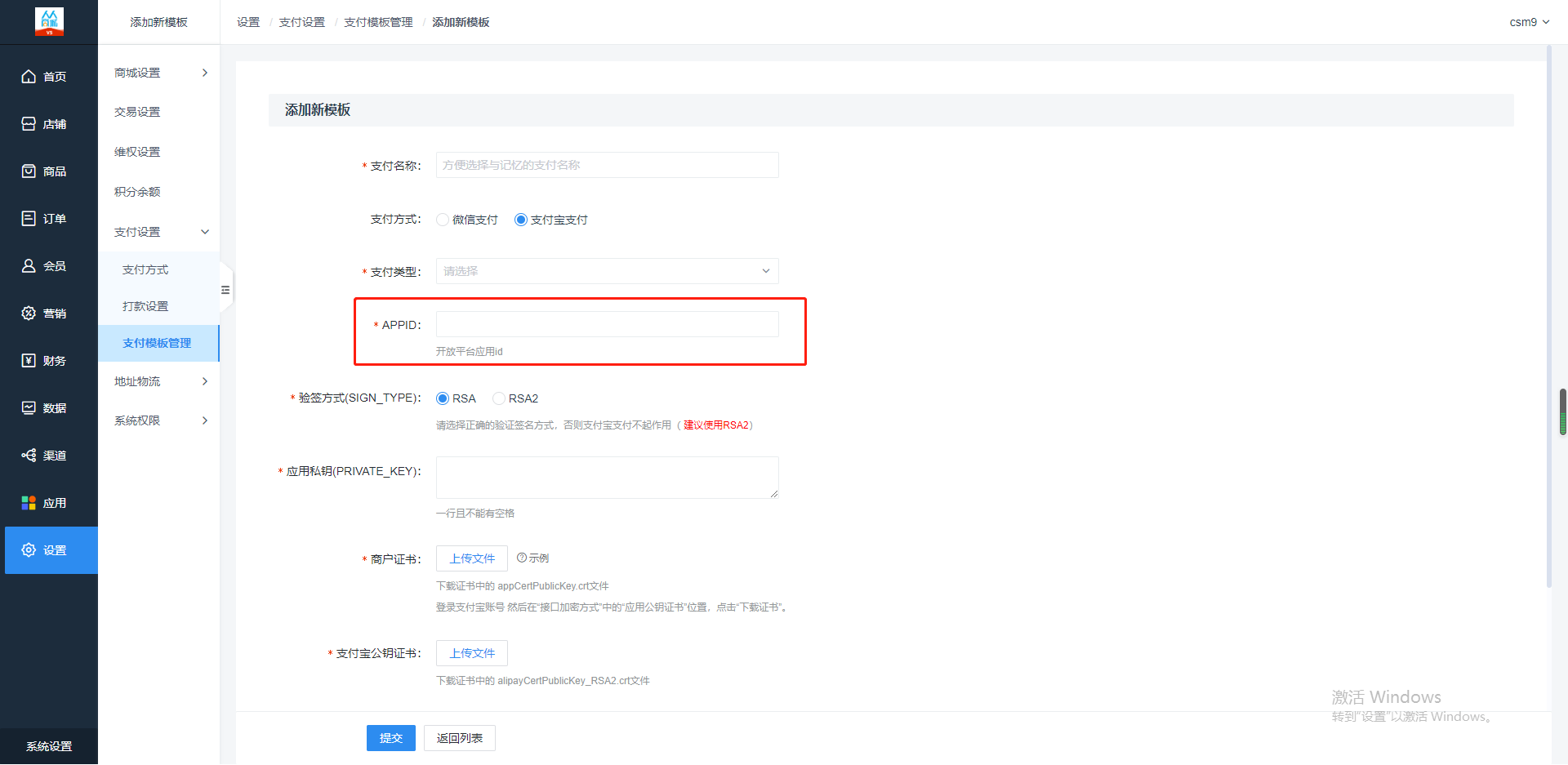The height and width of the screenshot is (765, 1568).
Task: Open the finance (财务) yen icon
Action: tap(29, 361)
